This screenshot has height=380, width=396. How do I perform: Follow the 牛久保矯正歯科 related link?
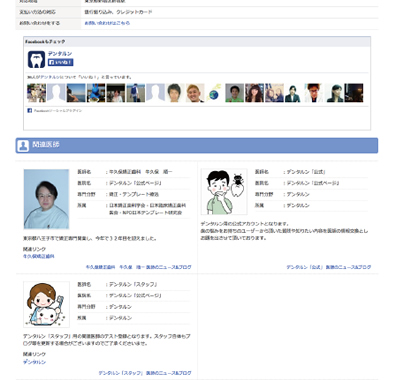39,256
